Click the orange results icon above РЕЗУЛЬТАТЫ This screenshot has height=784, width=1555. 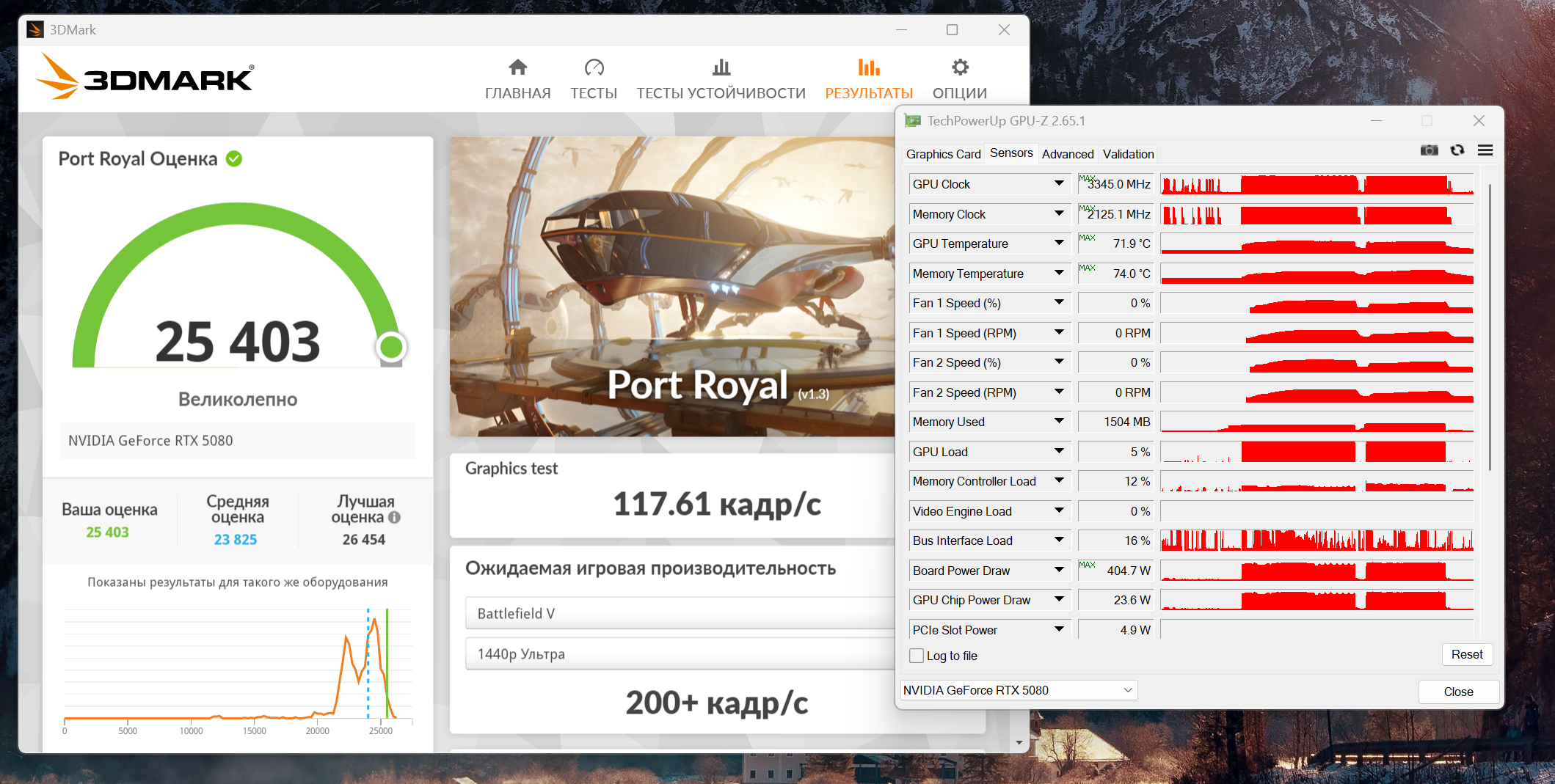pyautogui.click(x=869, y=67)
